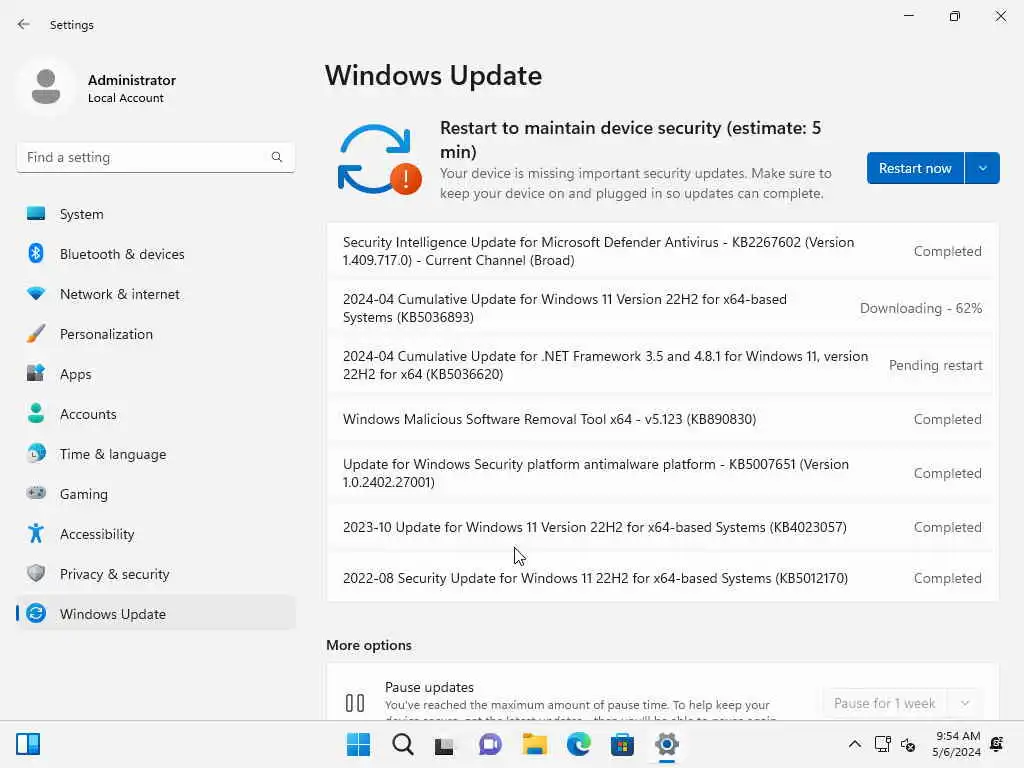Open File Explorer from taskbar

534,744
